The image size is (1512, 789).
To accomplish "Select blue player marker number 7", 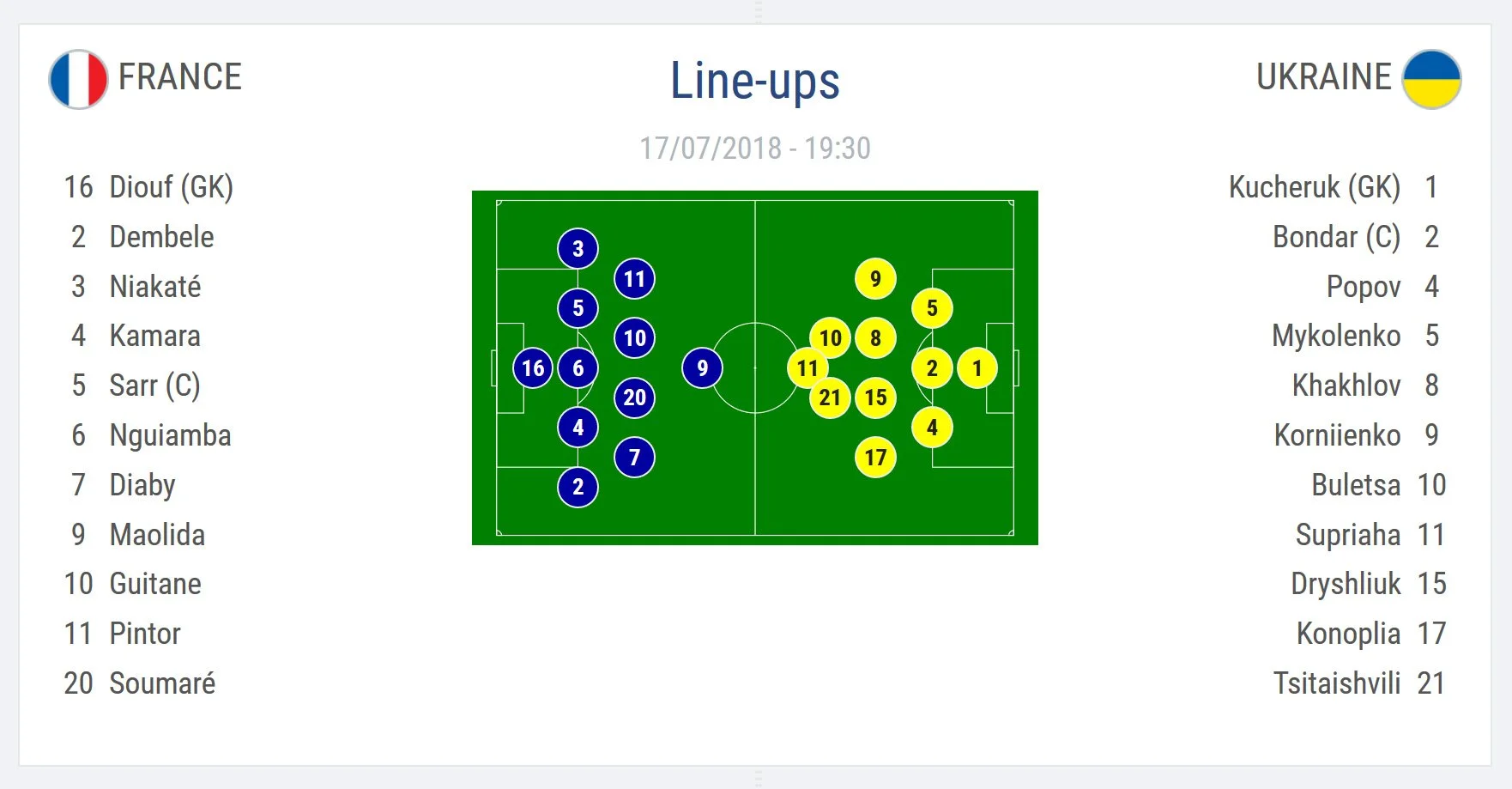I will [x=634, y=458].
